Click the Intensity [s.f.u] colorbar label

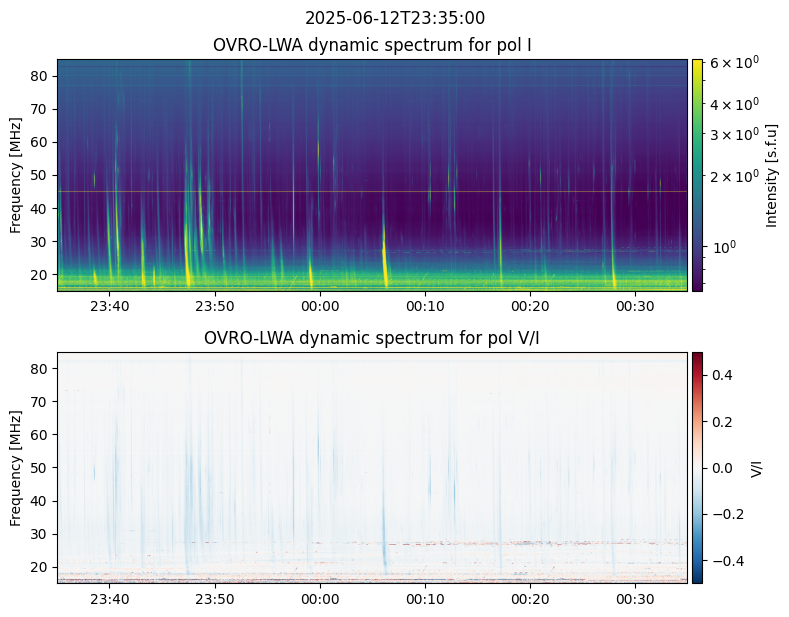point(771,175)
